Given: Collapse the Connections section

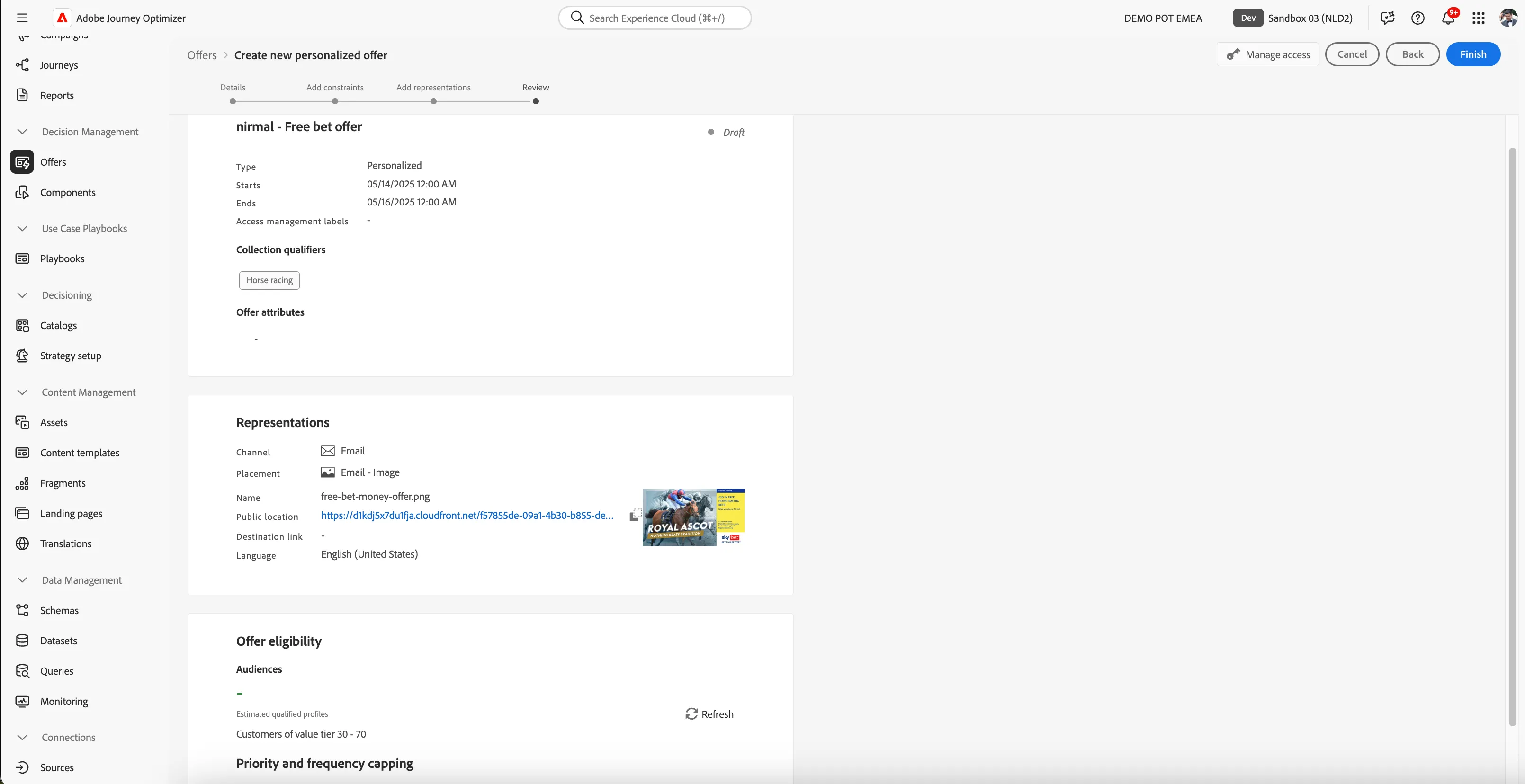Looking at the screenshot, I should click(x=22, y=737).
